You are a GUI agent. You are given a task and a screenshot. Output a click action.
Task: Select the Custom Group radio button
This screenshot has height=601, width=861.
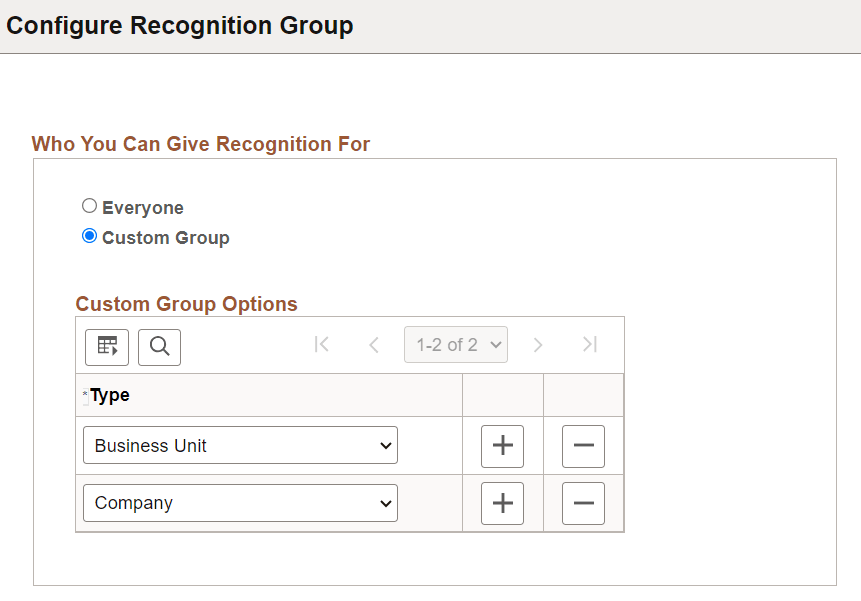coord(89,236)
